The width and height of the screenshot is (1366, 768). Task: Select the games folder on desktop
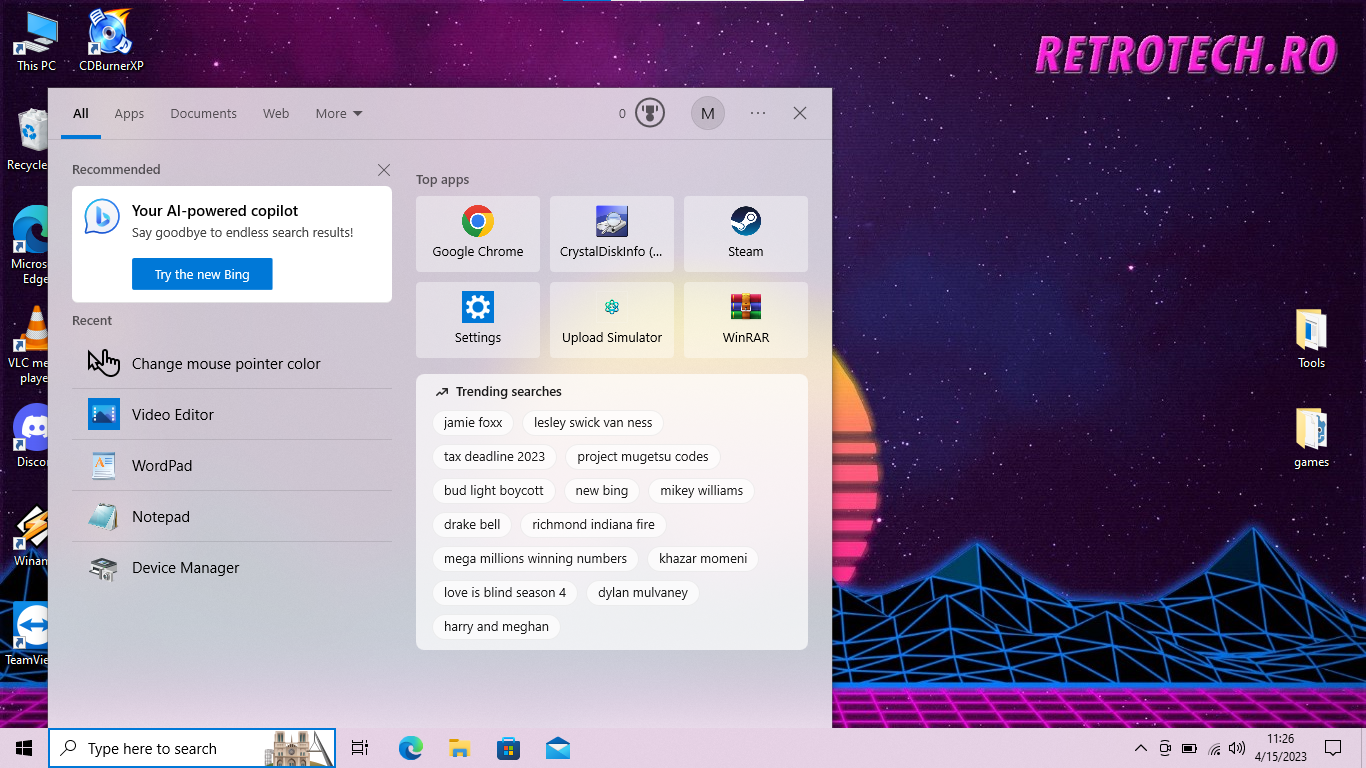click(x=1311, y=438)
